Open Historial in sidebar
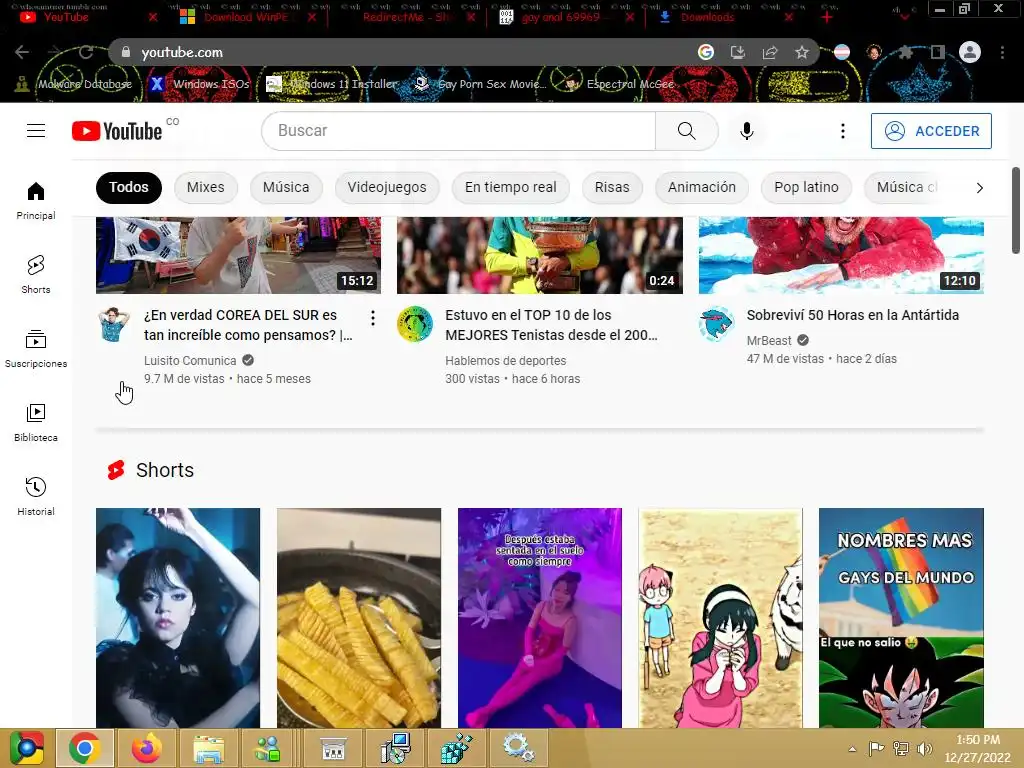 [x=36, y=496]
